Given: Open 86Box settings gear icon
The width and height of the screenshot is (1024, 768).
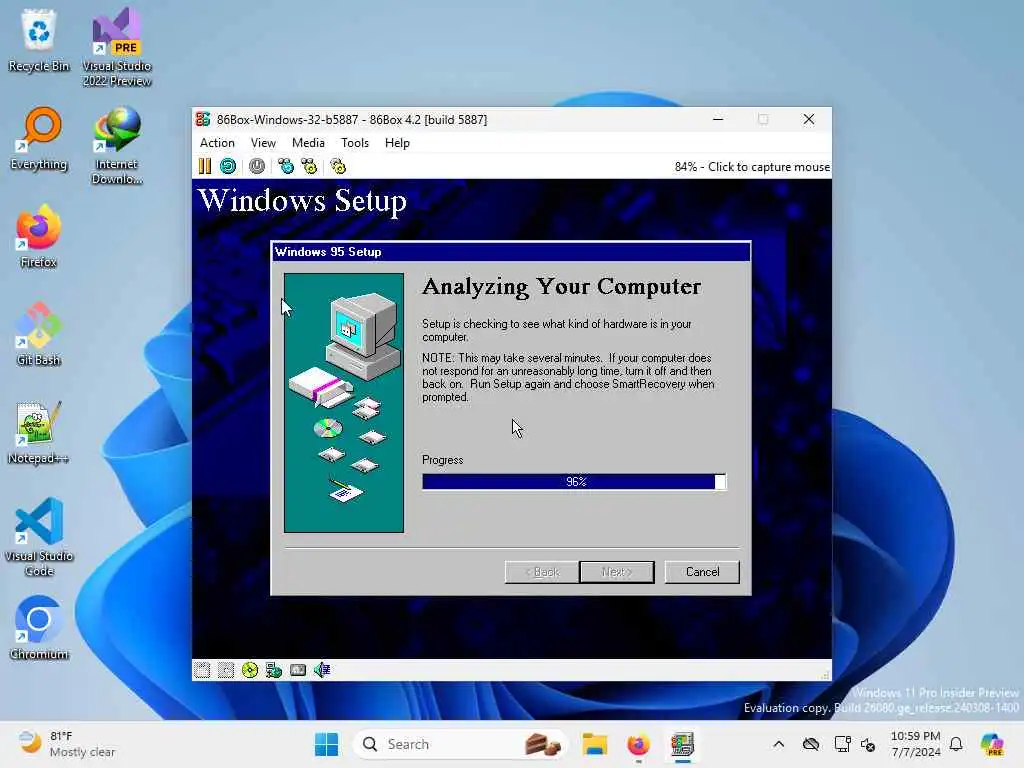Looking at the screenshot, I should [338, 167].
